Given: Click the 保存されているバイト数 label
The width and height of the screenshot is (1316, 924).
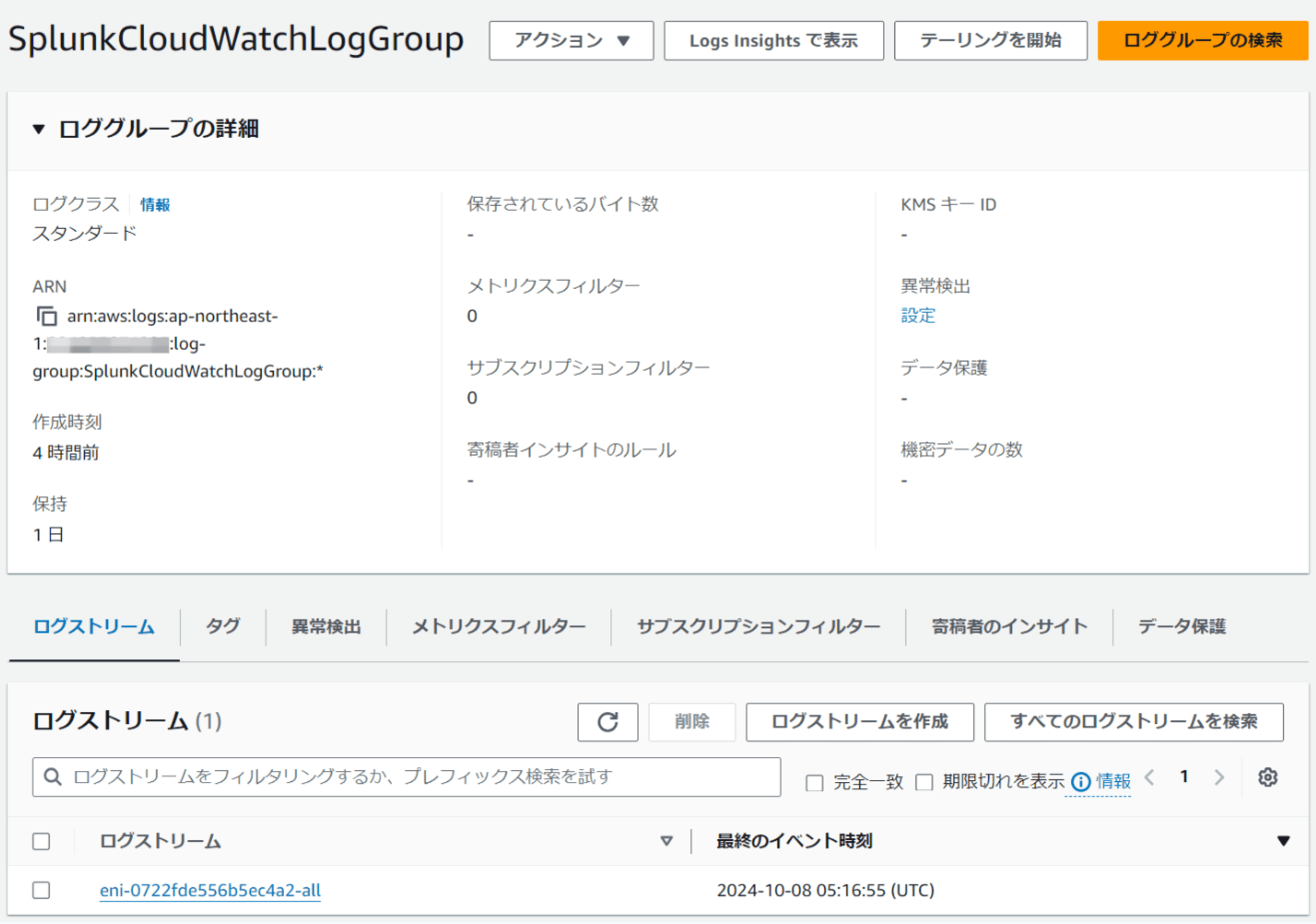Looking at the screenshot, I should pos(563,205).
